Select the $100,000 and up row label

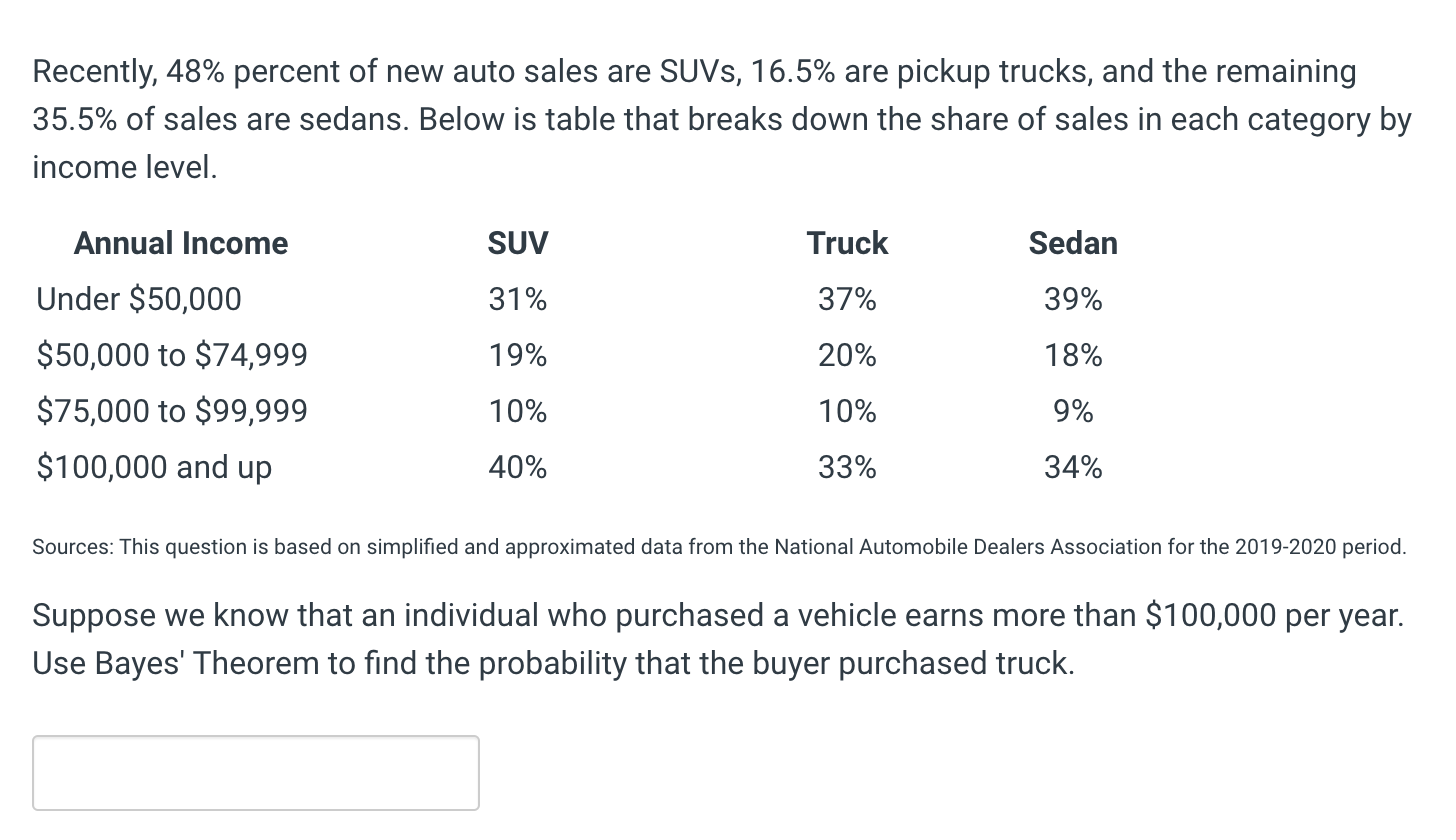154,467
